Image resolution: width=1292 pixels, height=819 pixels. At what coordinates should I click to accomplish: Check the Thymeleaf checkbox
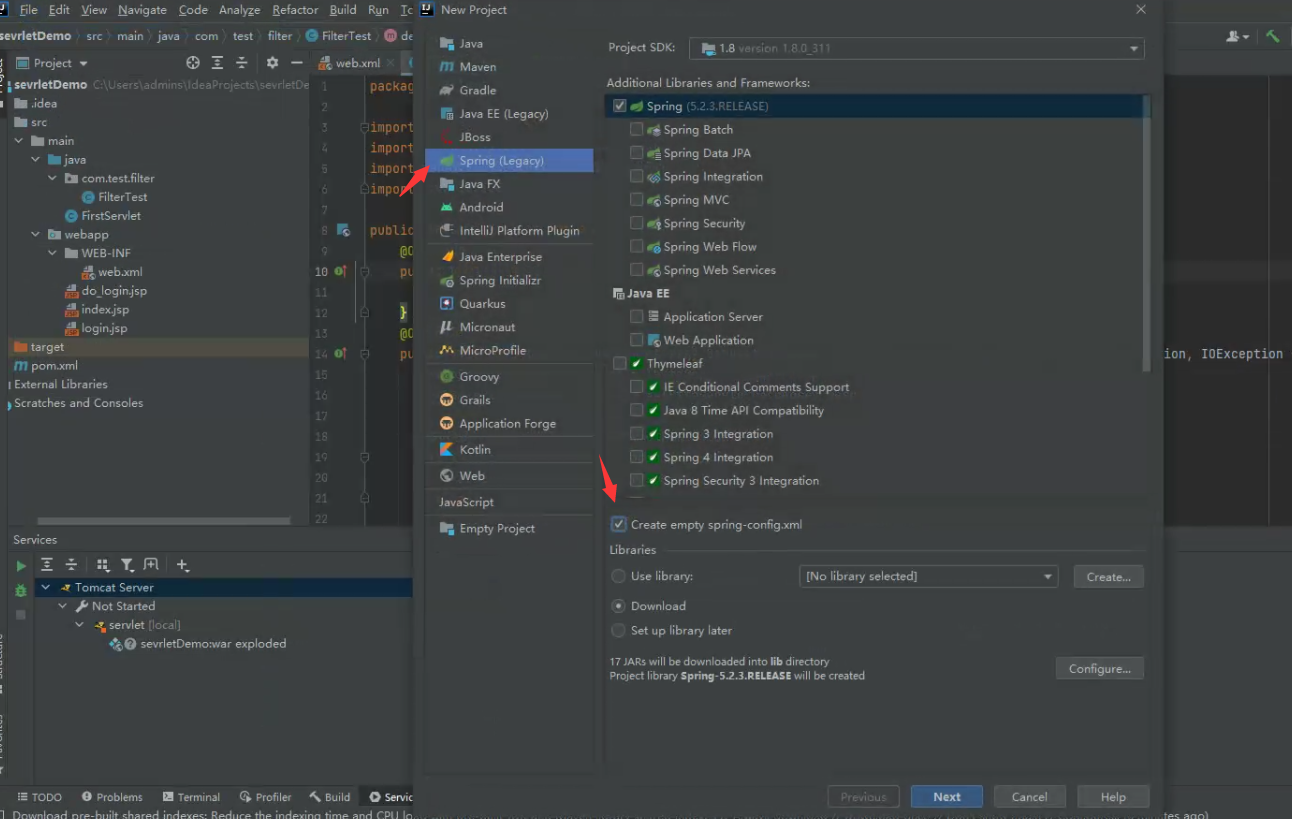(x=620, y=364)
